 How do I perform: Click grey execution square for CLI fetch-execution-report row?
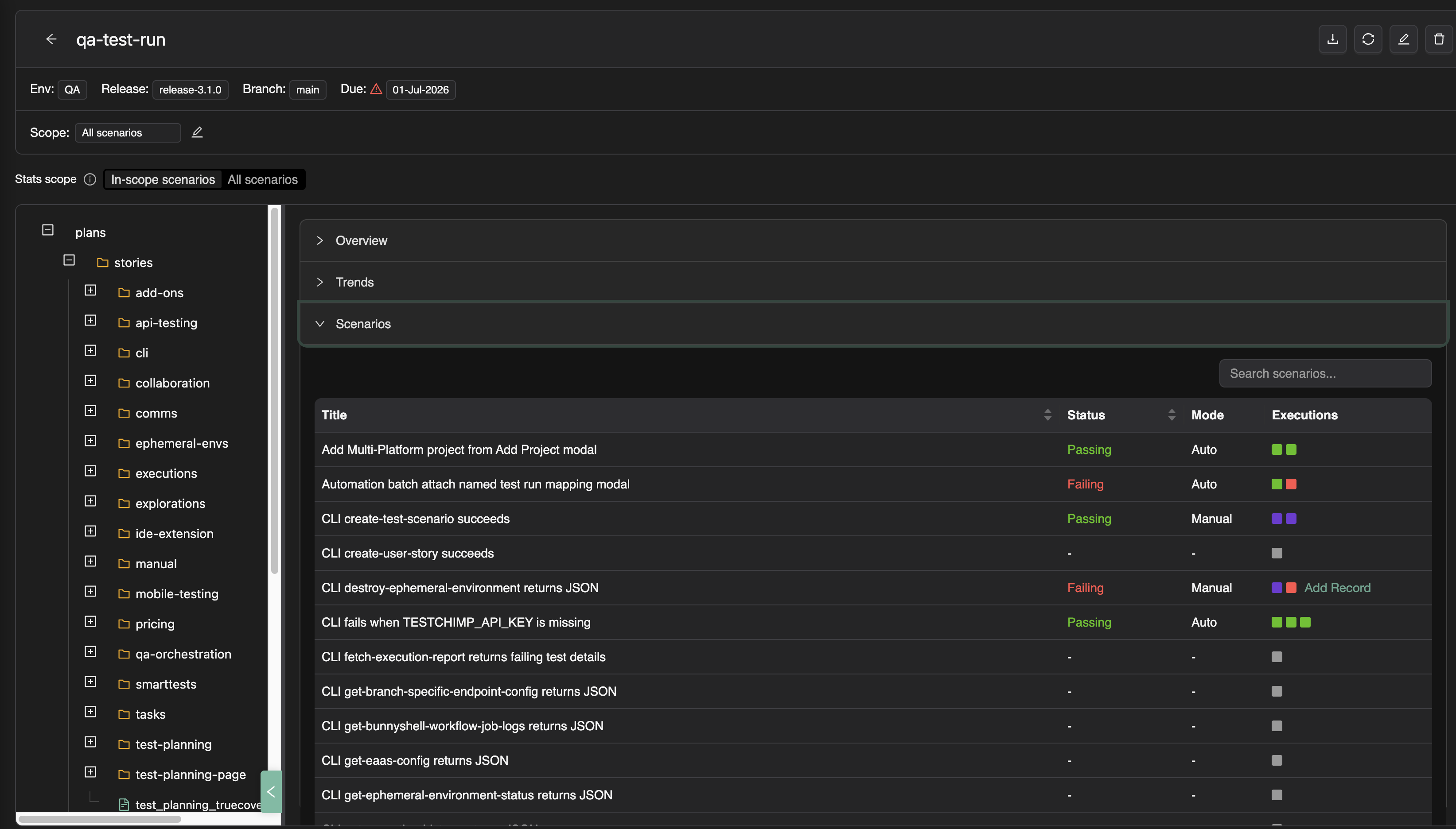(1277, 657)
